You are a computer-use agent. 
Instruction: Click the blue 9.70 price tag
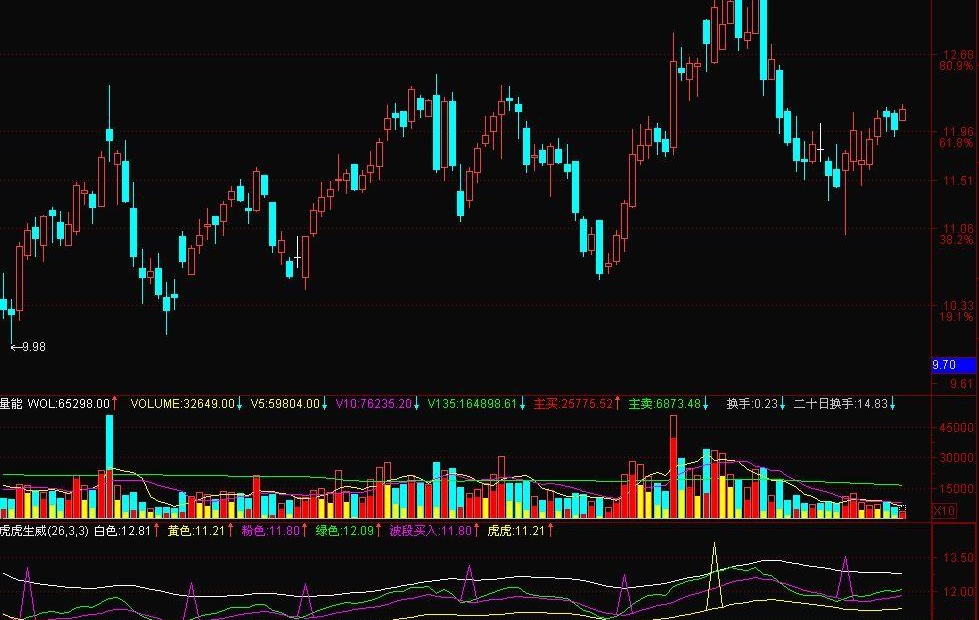(x=953, y=365)
